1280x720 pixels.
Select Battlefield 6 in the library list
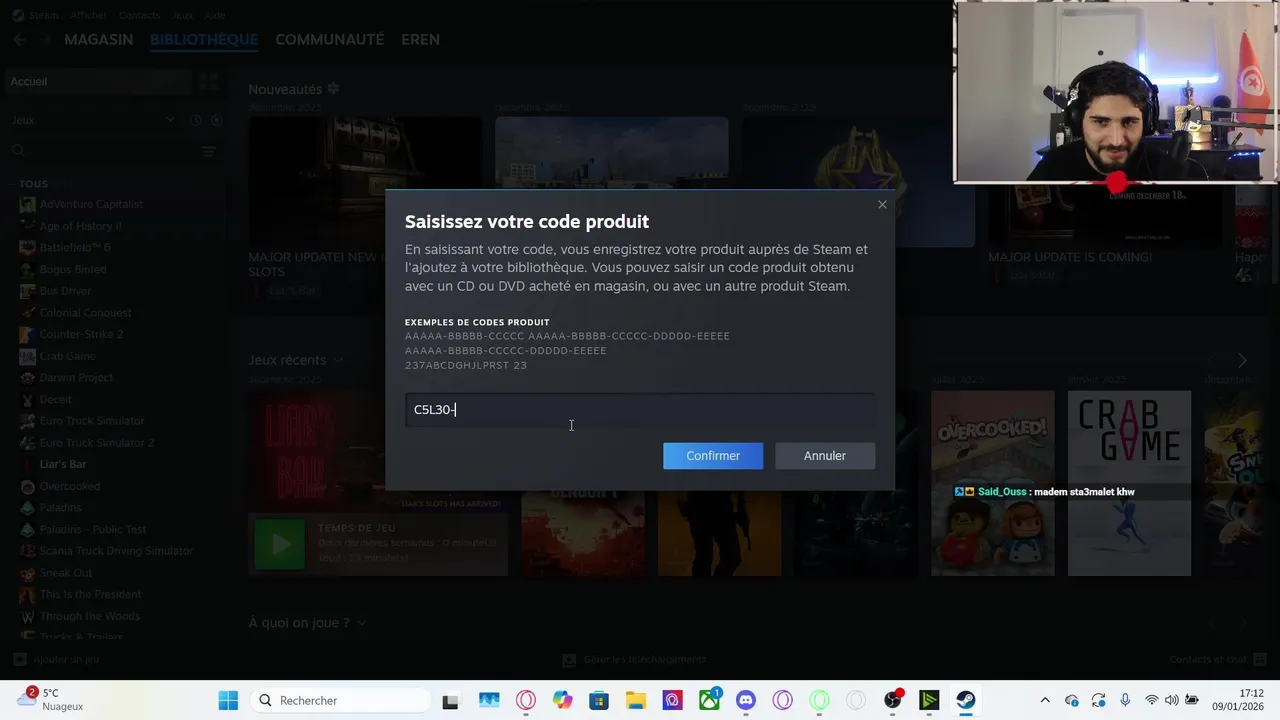[75, 247]
